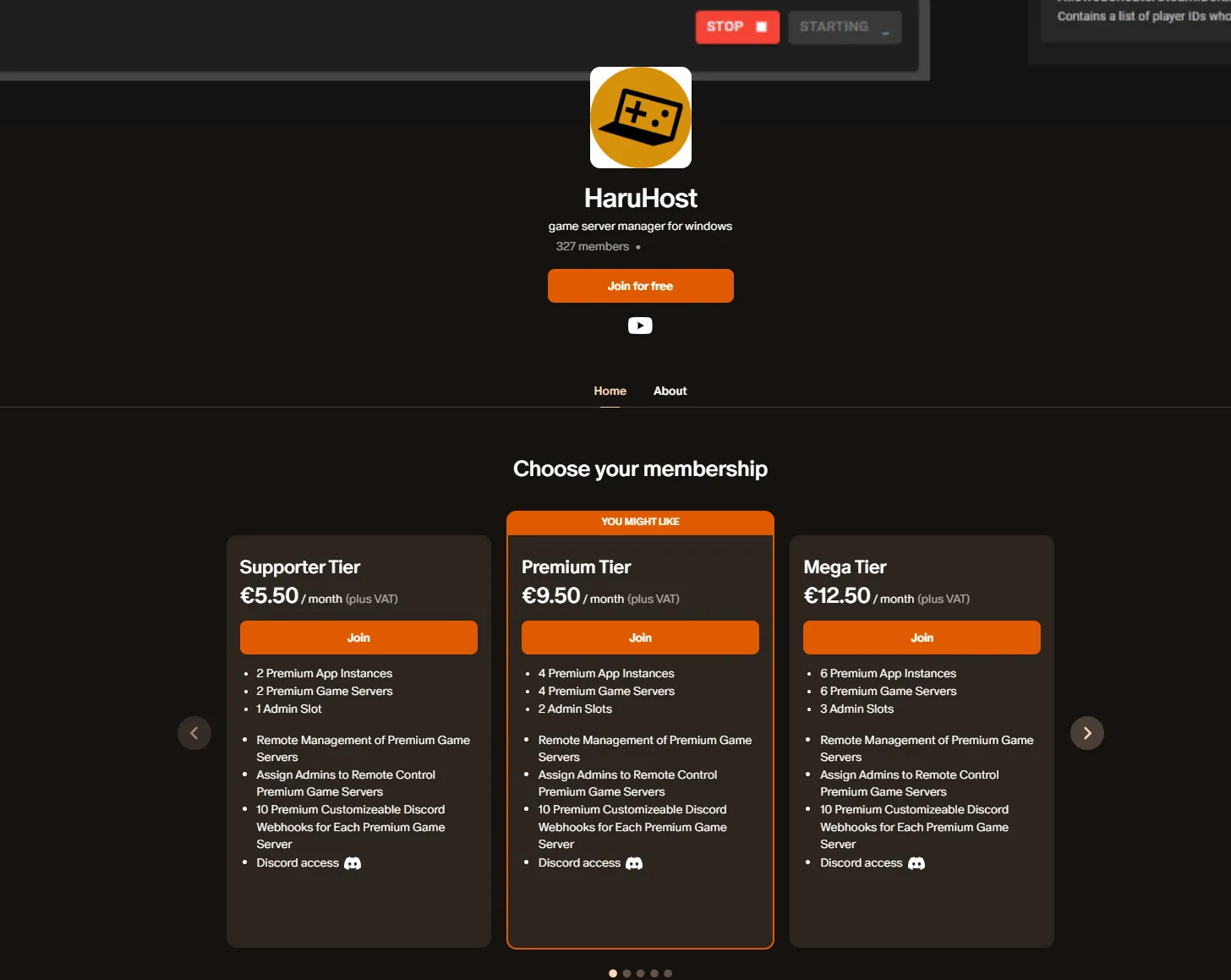Click the HaruHost page title

pos(640,198)
